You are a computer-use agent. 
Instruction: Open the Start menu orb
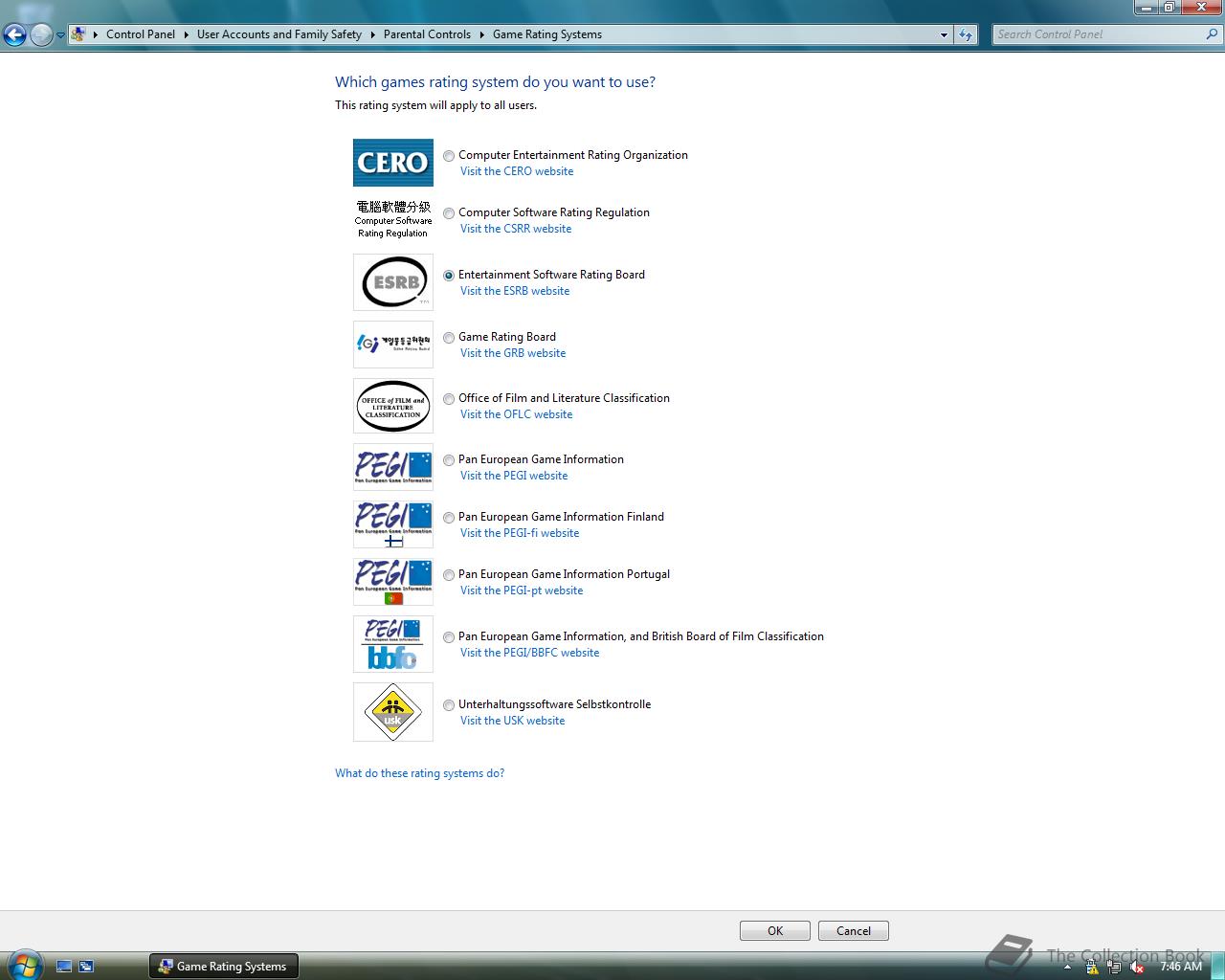24,965
